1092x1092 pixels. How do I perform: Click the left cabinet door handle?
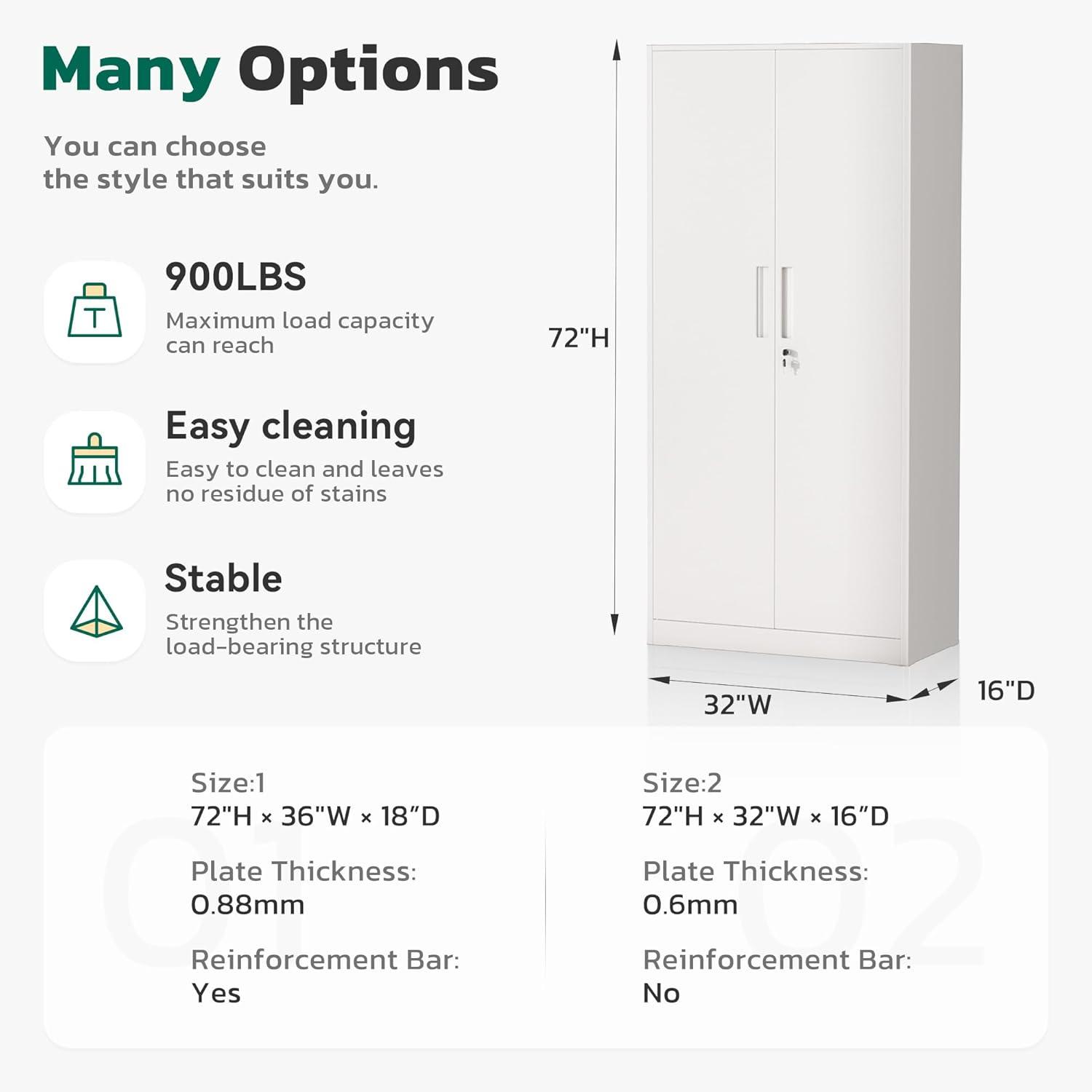(761, 301)
